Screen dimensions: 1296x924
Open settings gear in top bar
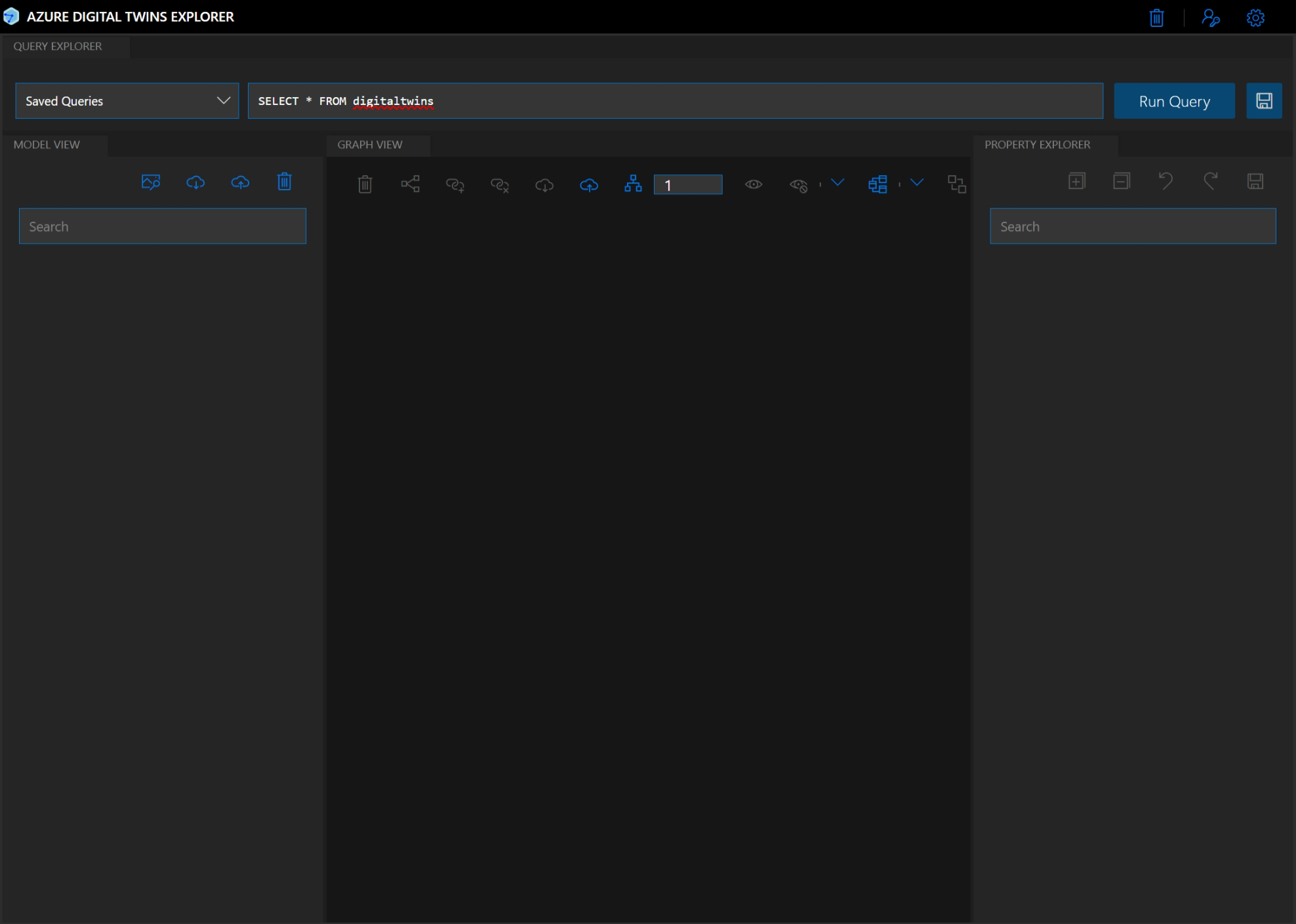[x=1255, y=18]
